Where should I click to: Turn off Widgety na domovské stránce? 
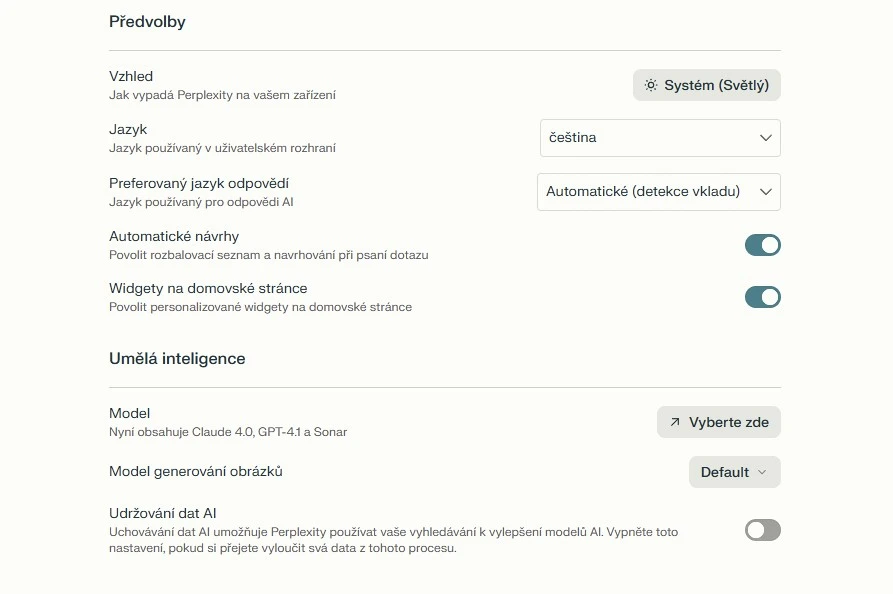pyautogui.click(x=763, y=297)
